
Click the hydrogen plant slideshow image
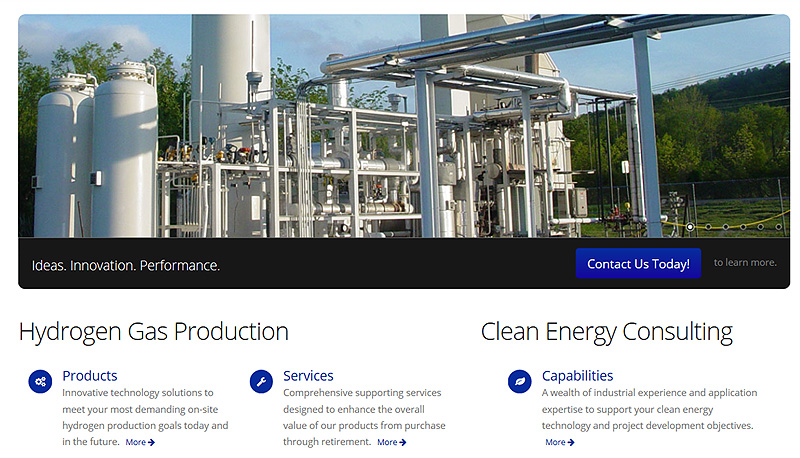tap(404, 125)
